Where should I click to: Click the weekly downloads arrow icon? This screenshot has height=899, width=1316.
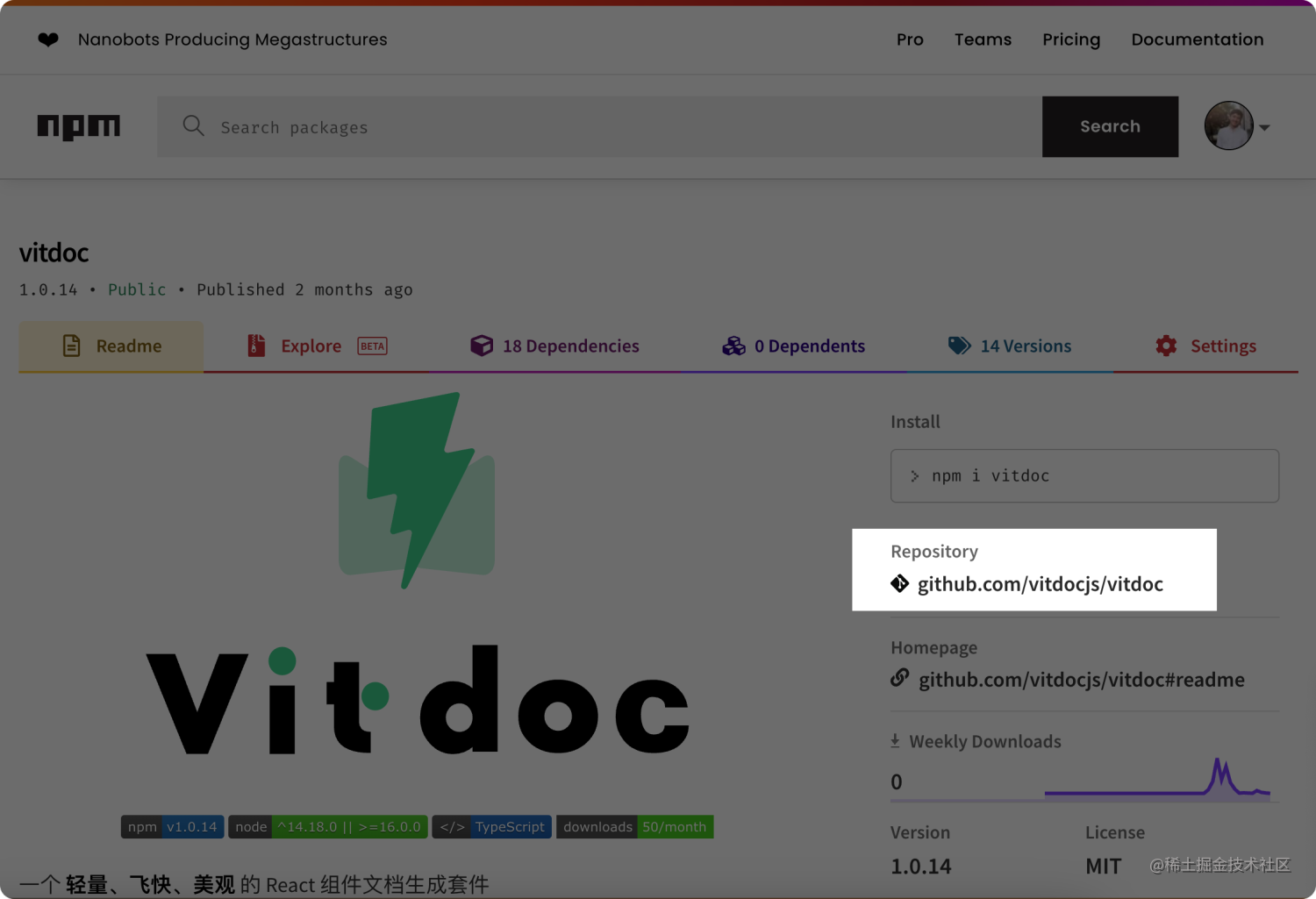[895, 741]
